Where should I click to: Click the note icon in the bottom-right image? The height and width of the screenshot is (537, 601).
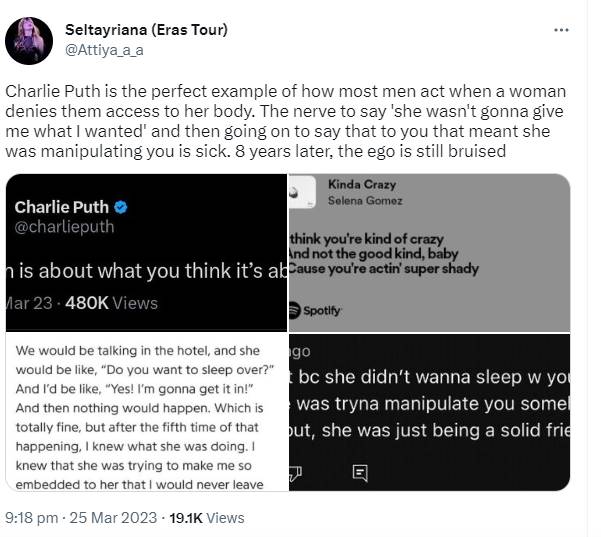(360, 470)
